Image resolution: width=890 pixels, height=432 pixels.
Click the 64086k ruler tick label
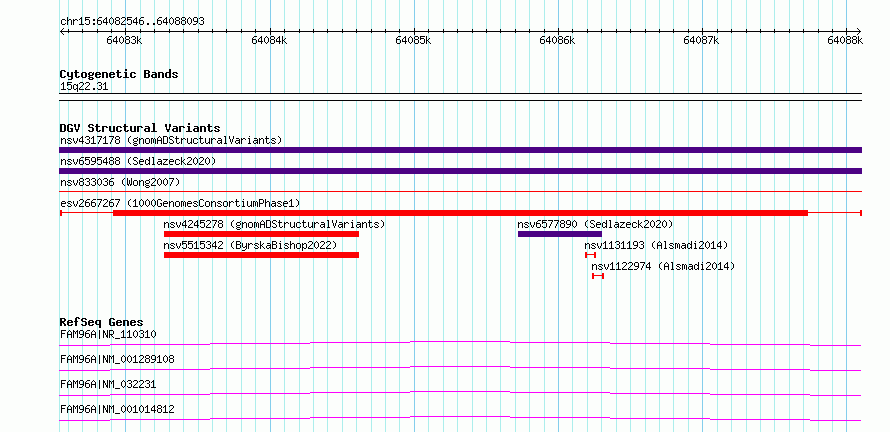tap(558, 41)
